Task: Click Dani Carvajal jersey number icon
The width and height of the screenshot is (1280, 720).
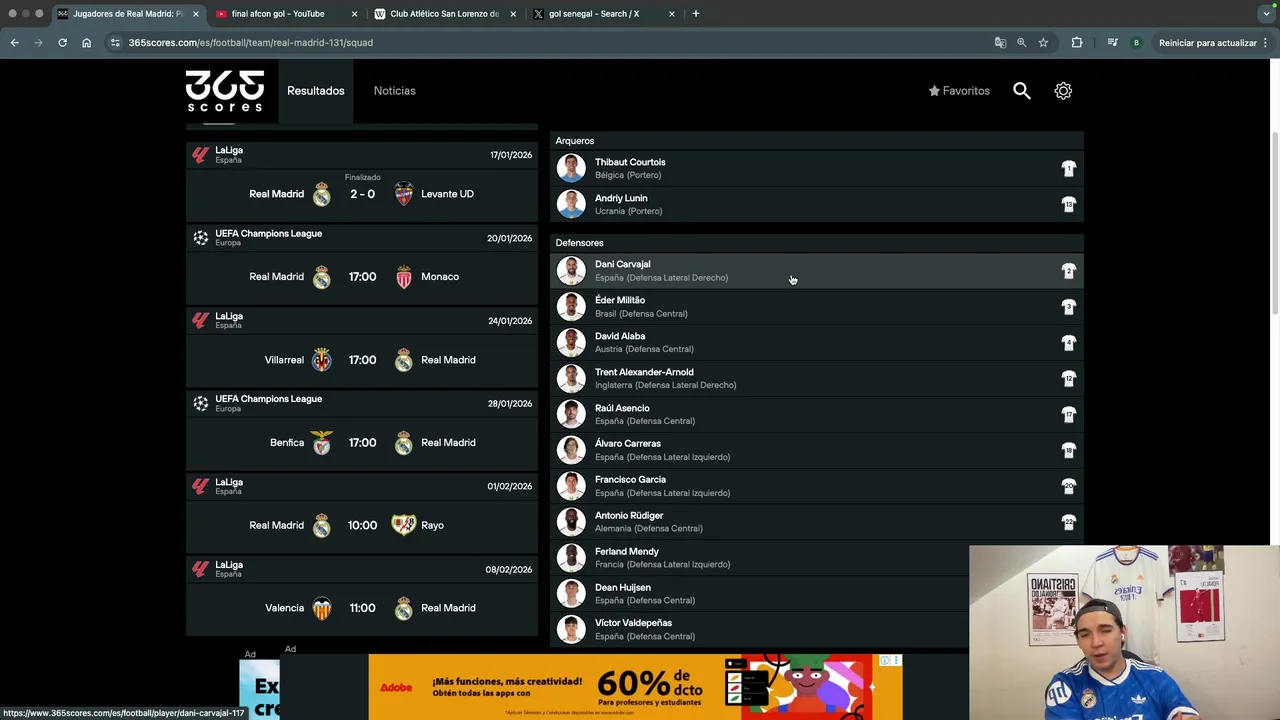Action: [1068, 271]
